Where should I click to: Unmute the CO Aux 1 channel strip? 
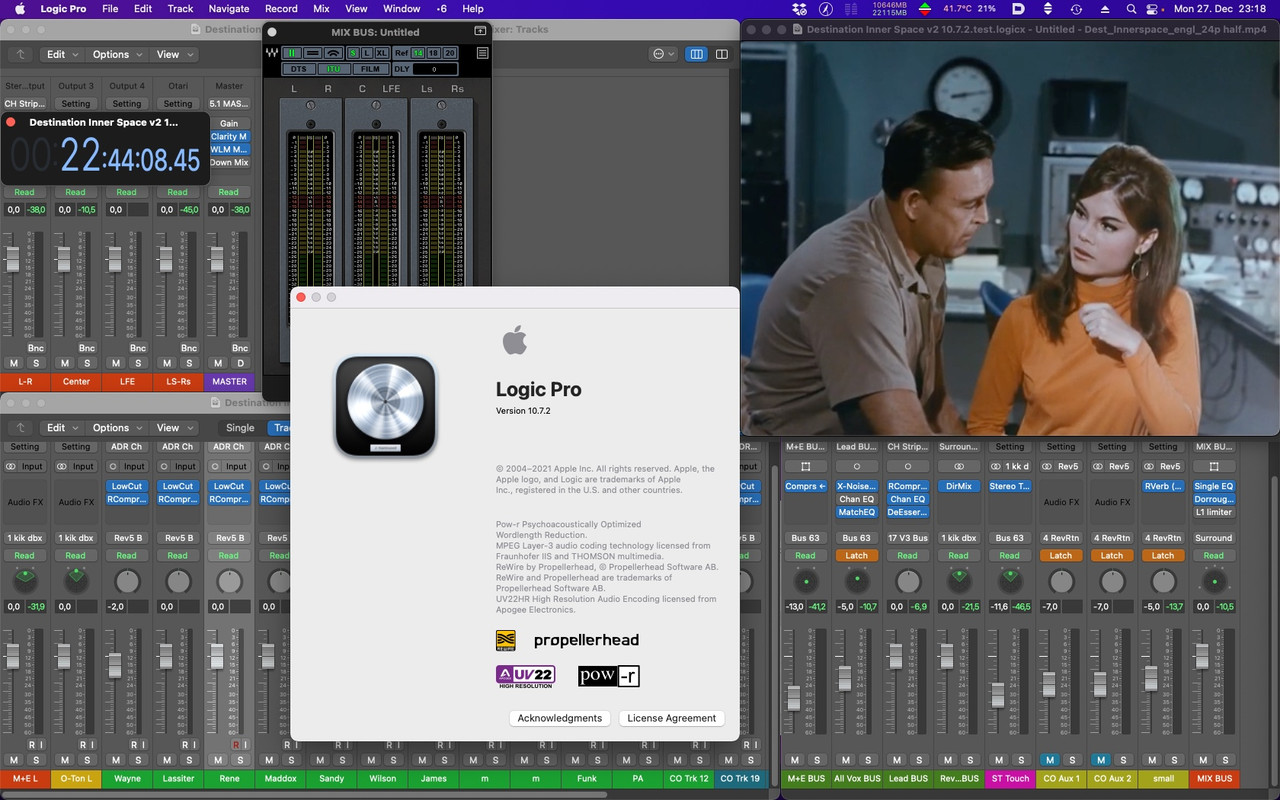(1049, 760)
